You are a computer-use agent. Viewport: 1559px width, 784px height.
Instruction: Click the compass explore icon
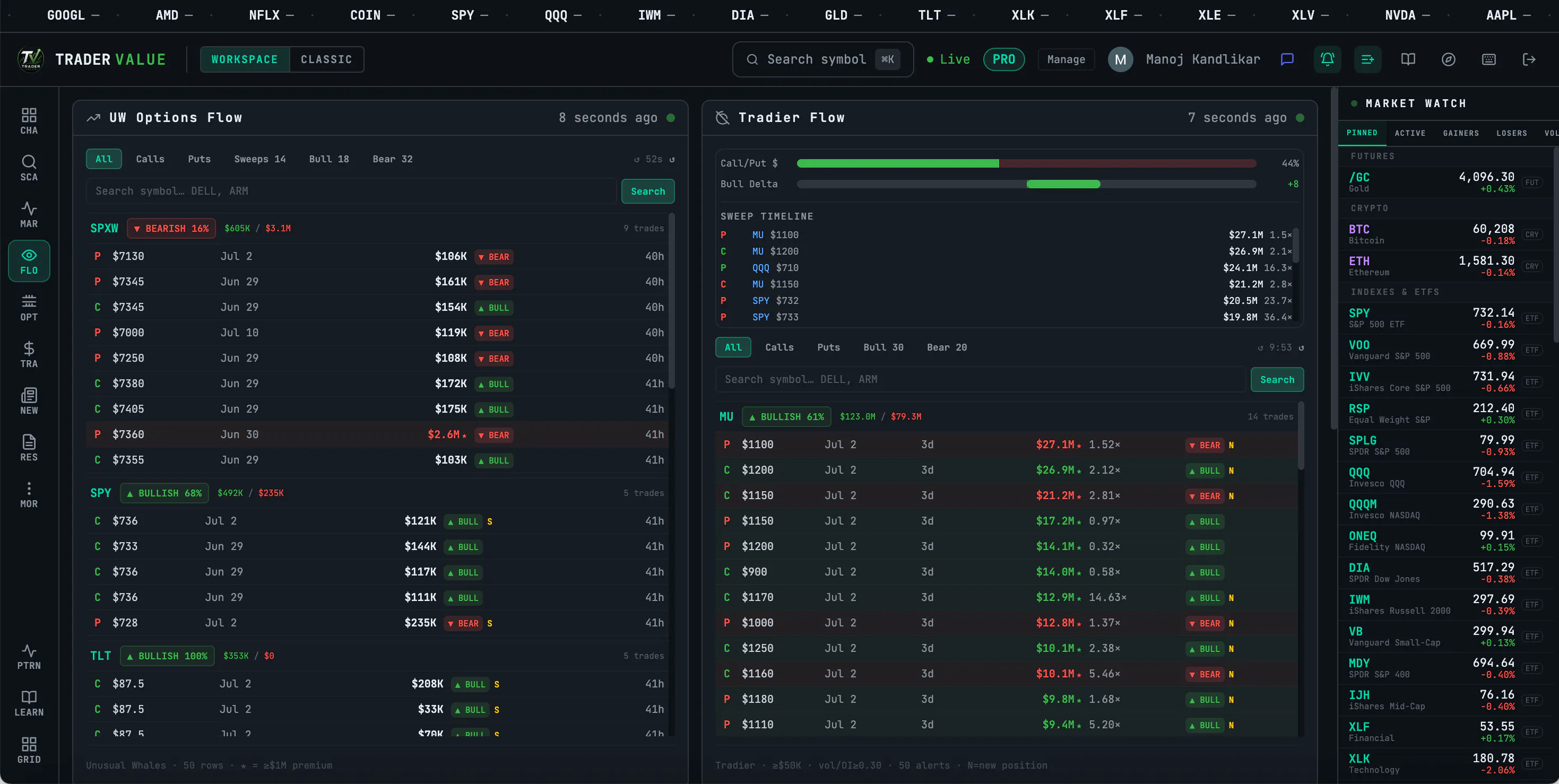click(1448, 59)
